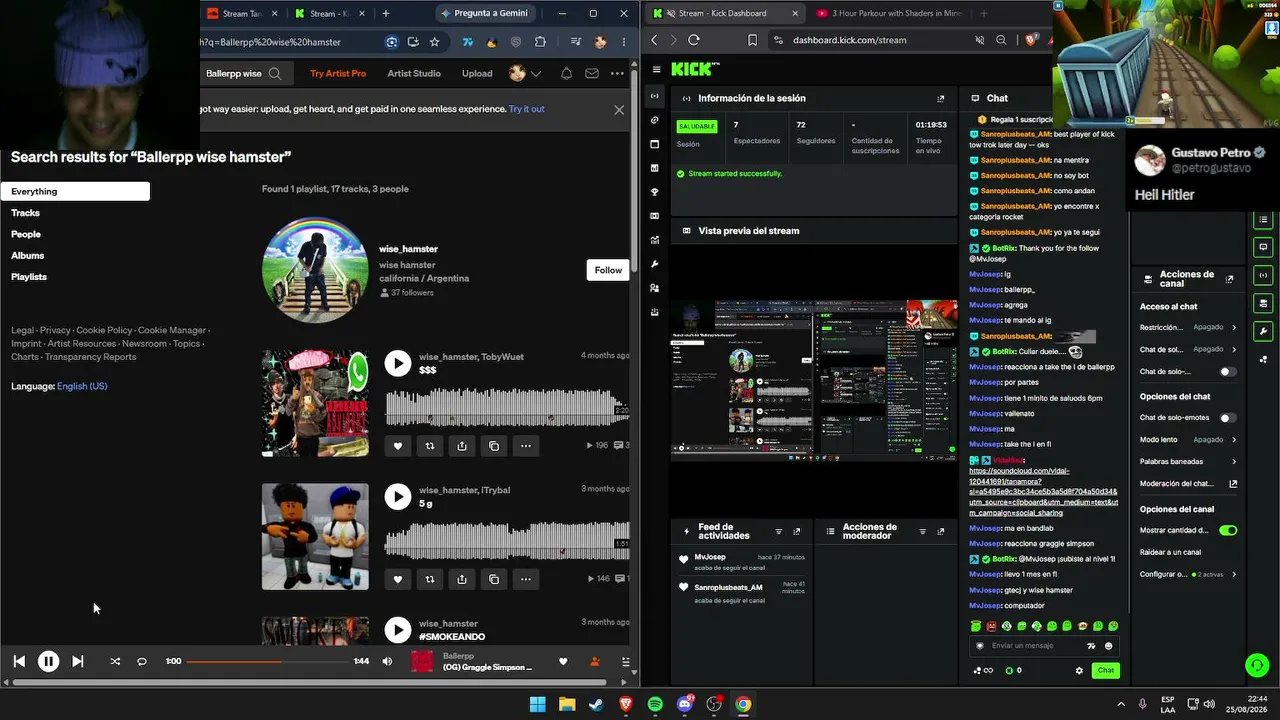Copy link of the $$$ track
Screen dimensions: 1280x720
click(x=494, y=446)
